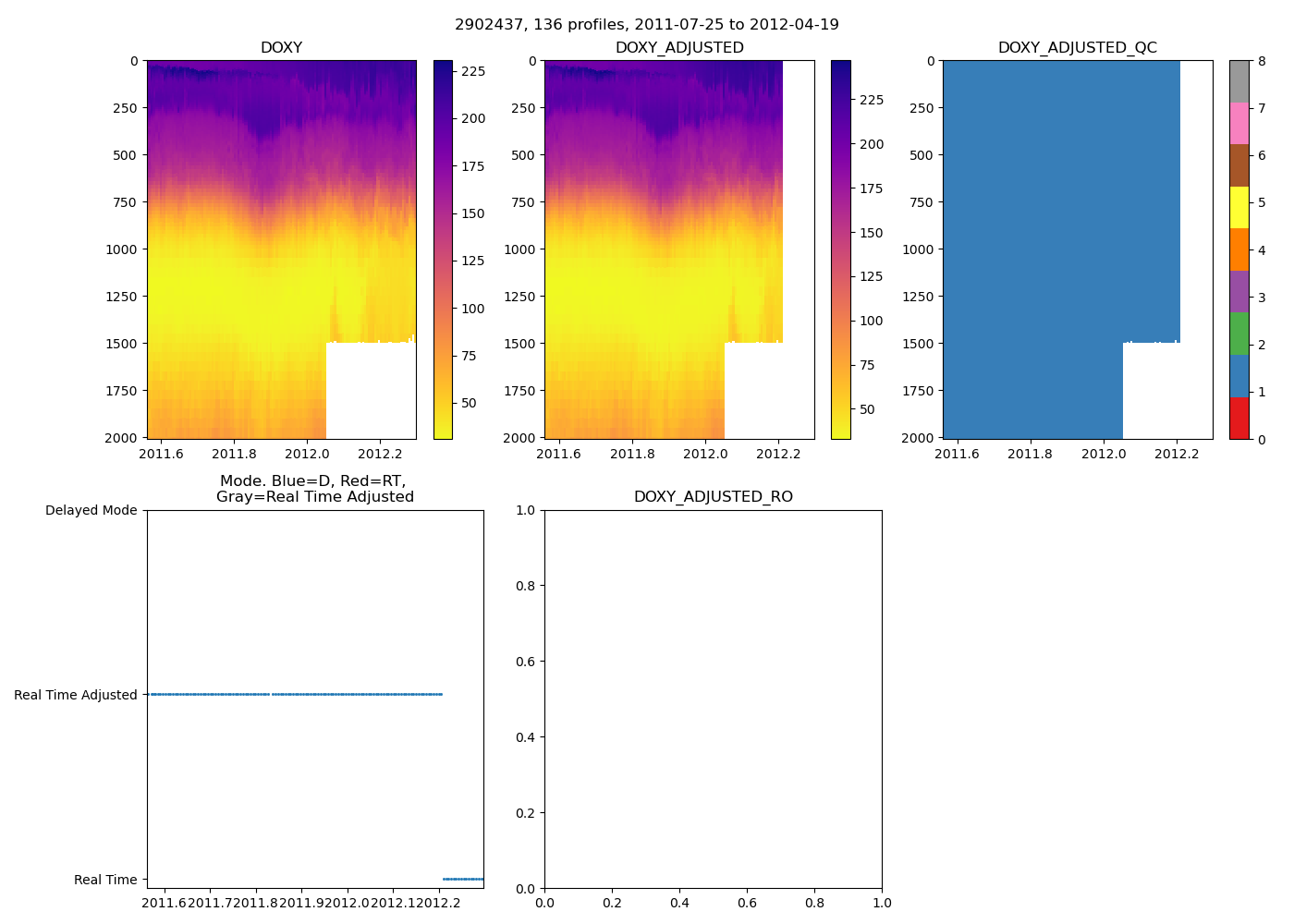
Task: Select the green QC colorbar segment
Action: click(1239, 334)
